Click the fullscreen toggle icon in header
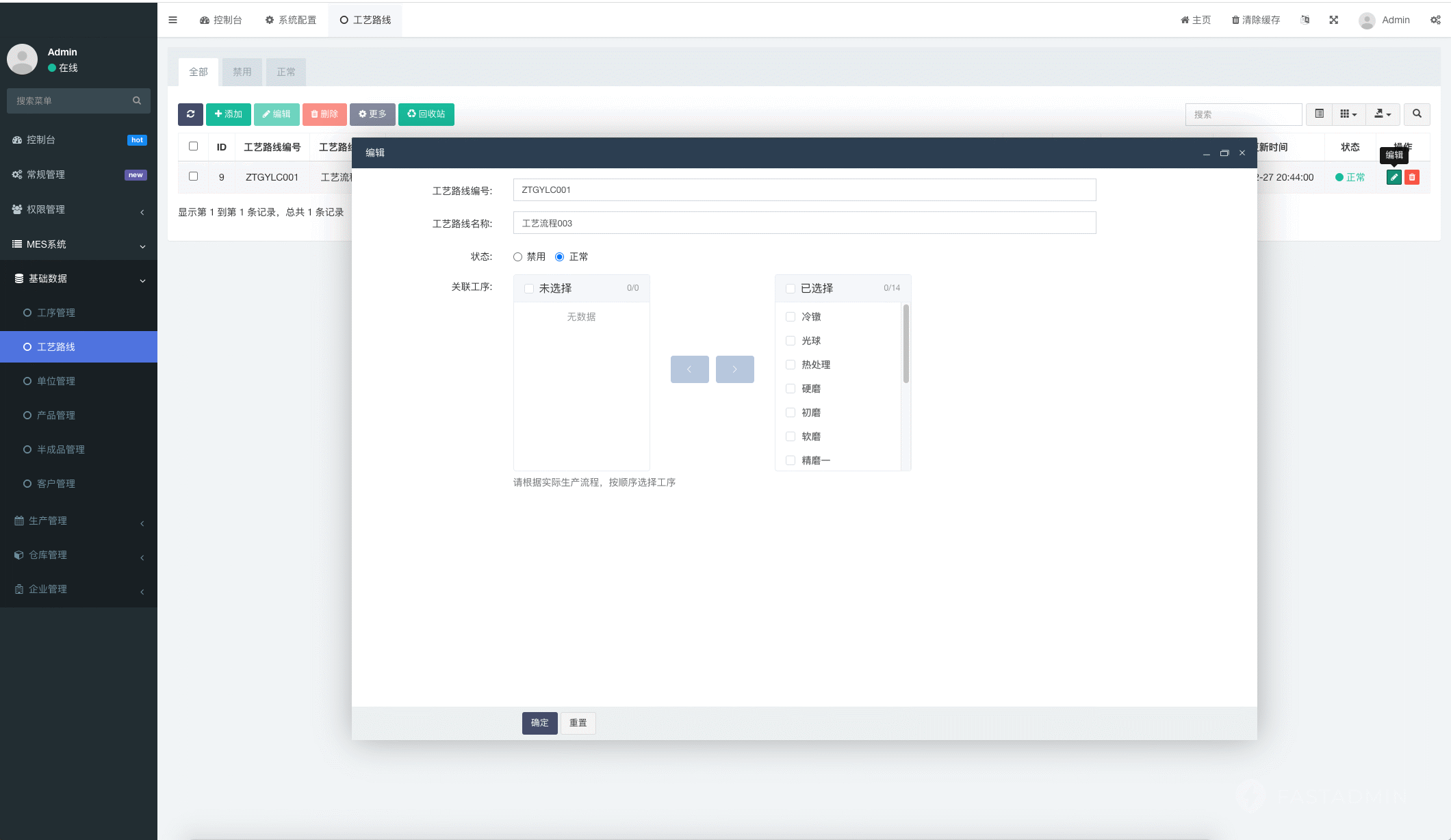The image size is (1451, 840). pos(1333,20)
